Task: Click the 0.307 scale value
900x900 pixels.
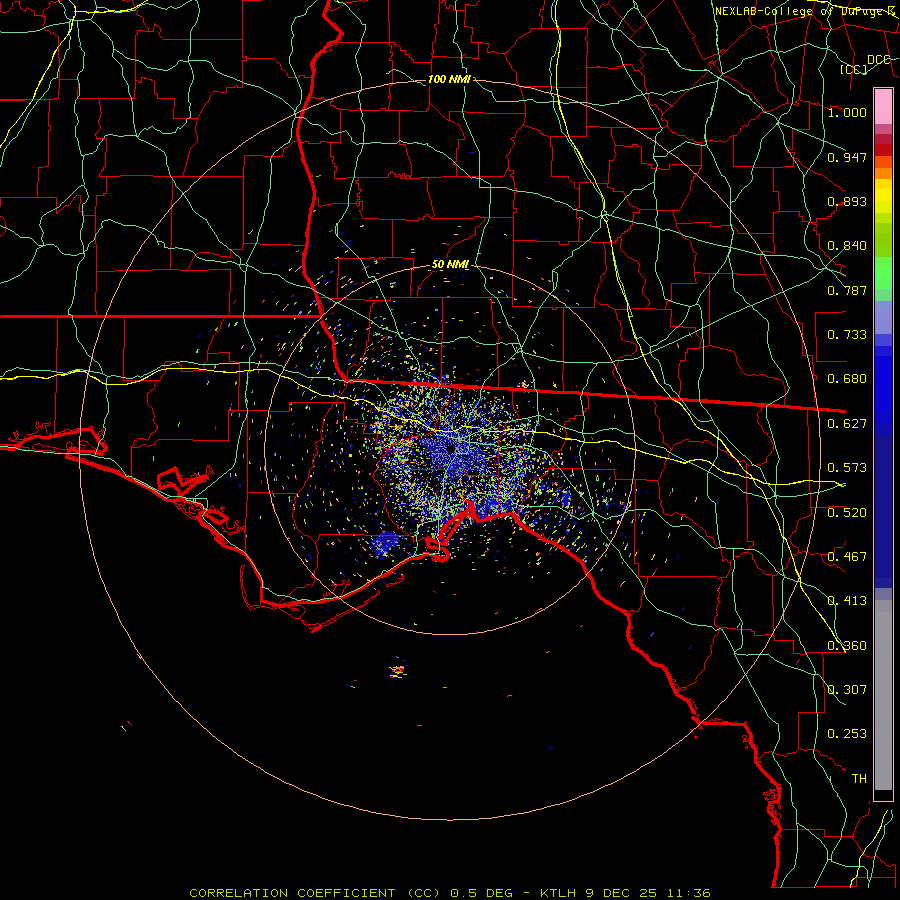Action: [x=847, y=690]
